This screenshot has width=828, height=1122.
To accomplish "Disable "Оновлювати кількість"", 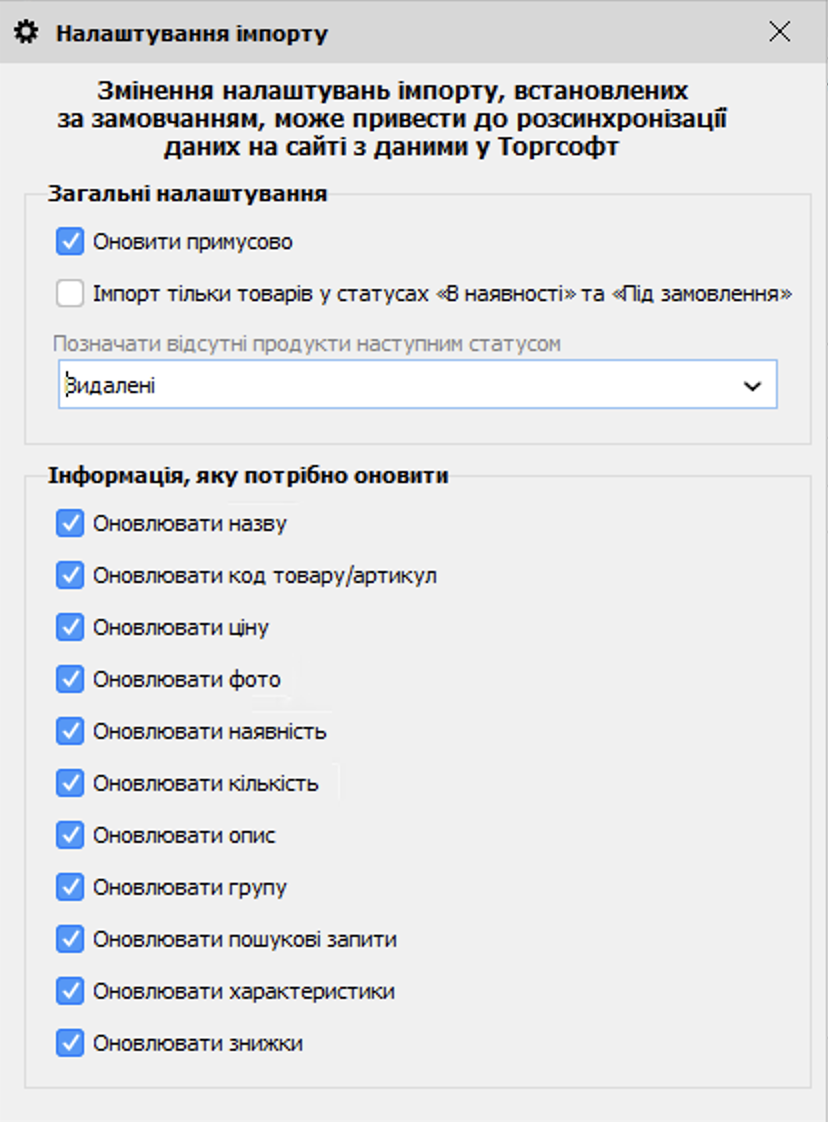I will [69, 783].
